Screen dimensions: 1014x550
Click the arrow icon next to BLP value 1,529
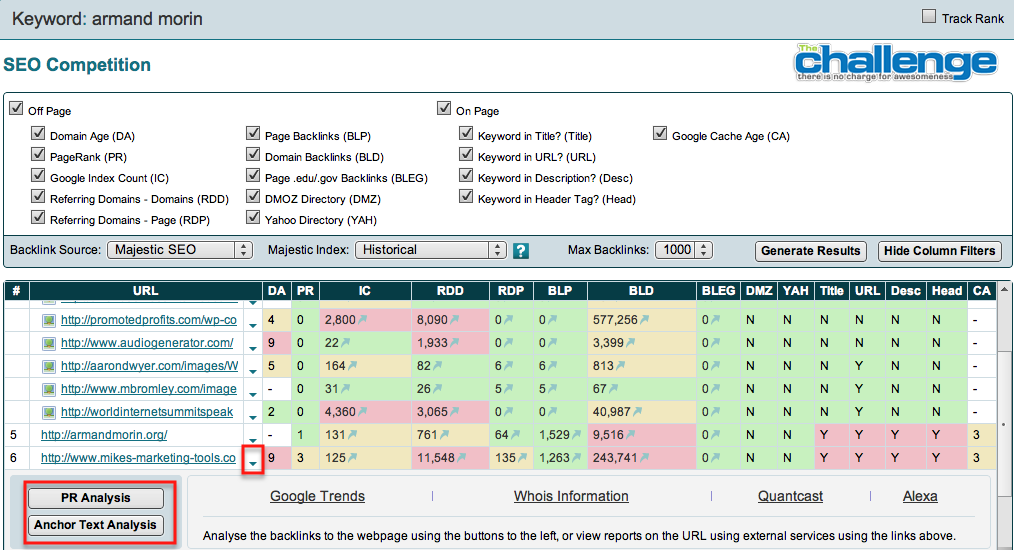coord(576,435)
